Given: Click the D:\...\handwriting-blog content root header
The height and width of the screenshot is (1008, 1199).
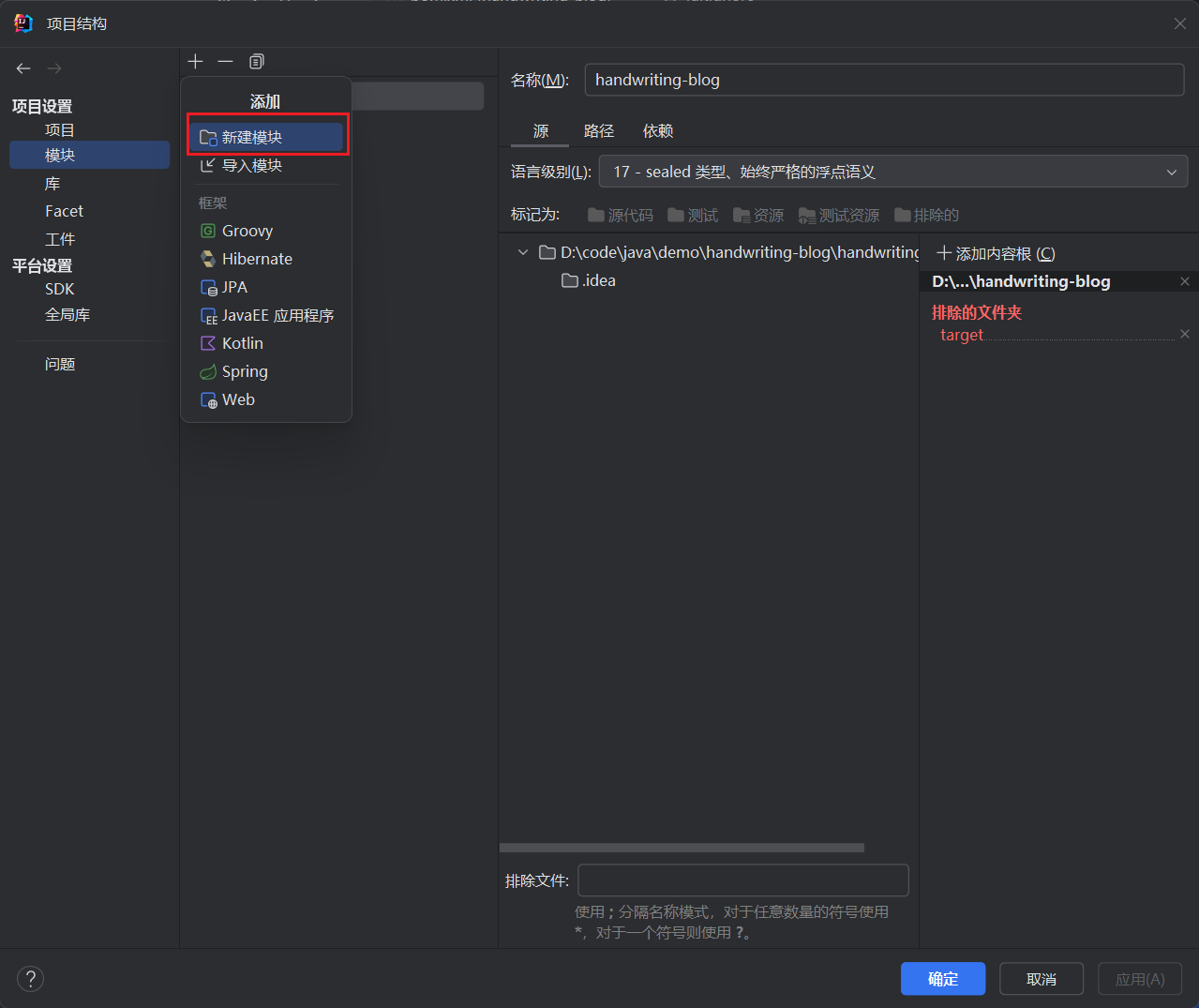Looking at the screenshot, I should [x=1021, y=281].
